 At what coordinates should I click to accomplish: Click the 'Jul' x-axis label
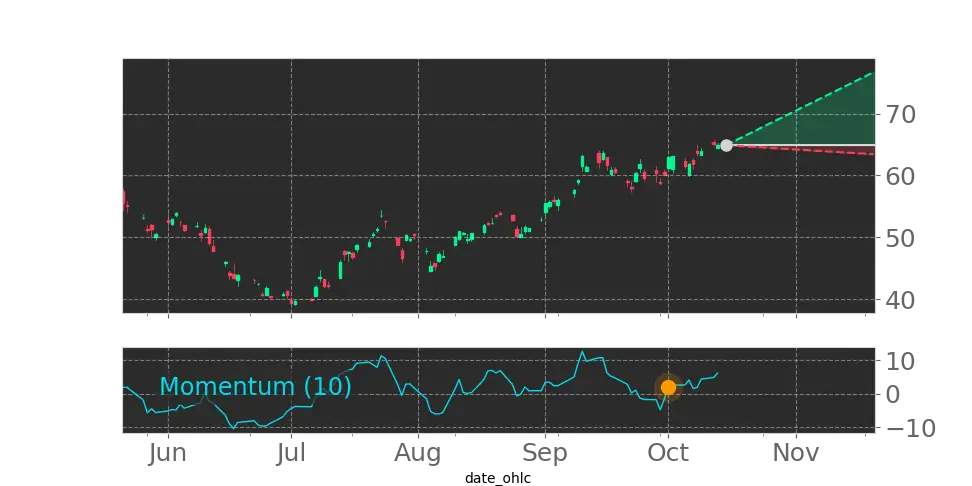tap(291, 453)
